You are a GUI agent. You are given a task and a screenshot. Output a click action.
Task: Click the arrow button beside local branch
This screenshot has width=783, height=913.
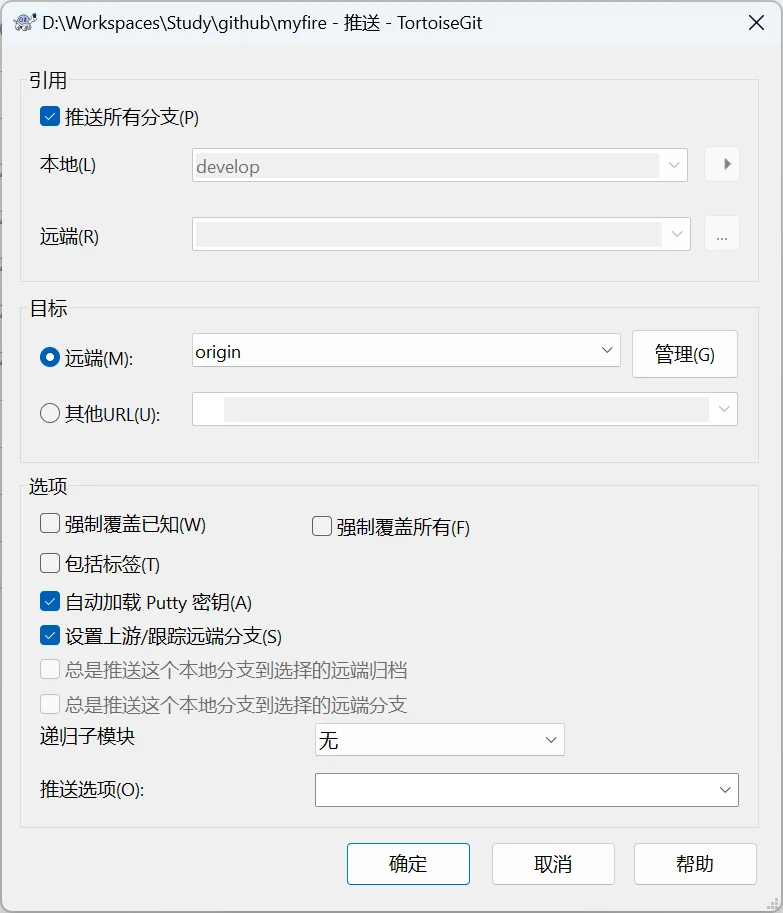tap(722, 164)
